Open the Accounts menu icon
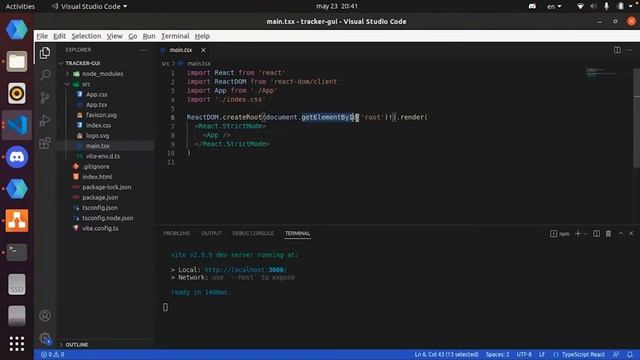 pos(45,316)
